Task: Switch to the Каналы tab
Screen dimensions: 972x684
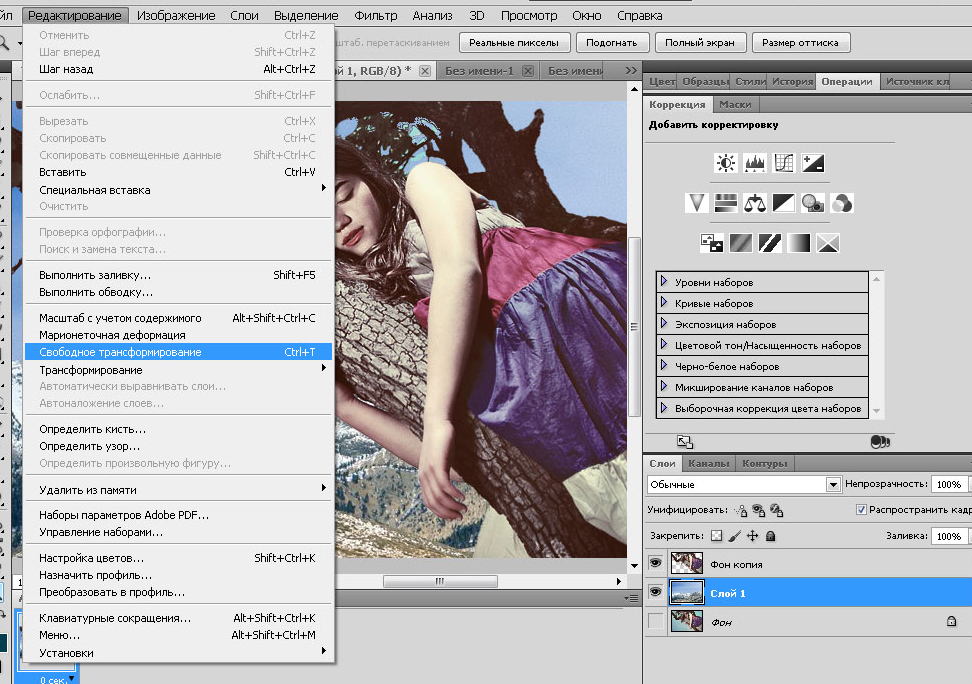Action: pos(709,463)
